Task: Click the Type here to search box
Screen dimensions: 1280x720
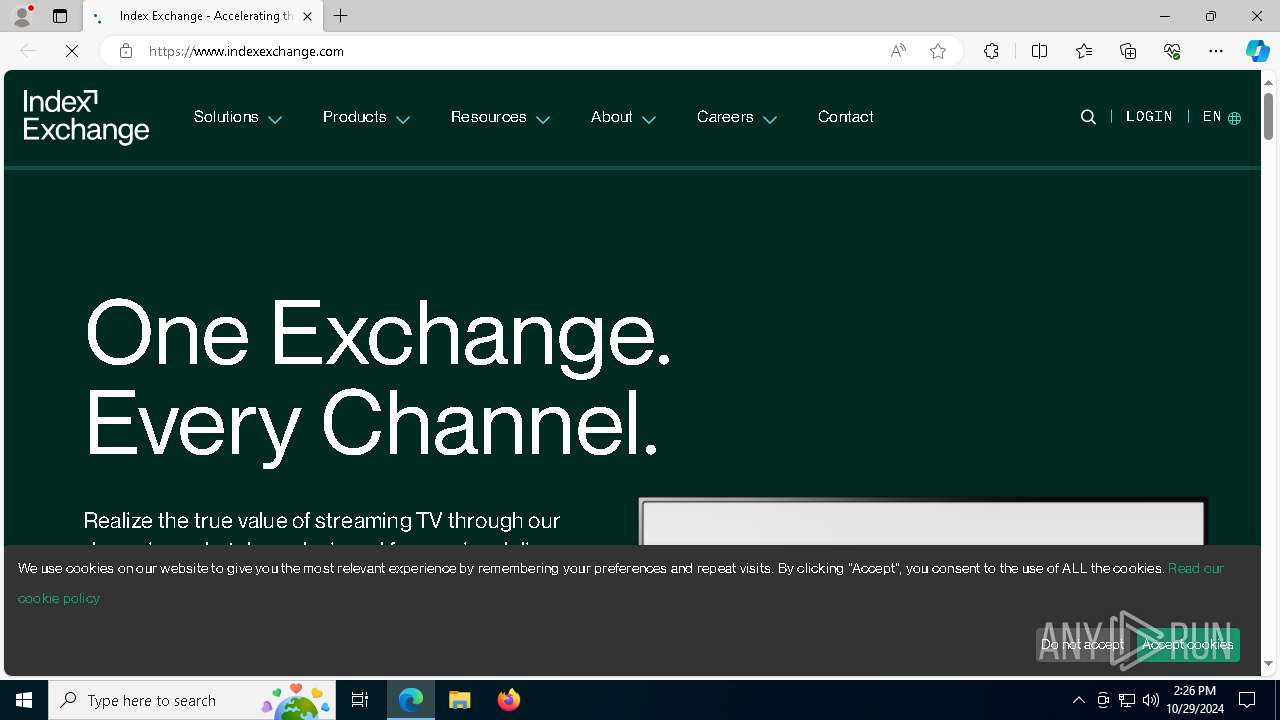Action: click(192, 700)
